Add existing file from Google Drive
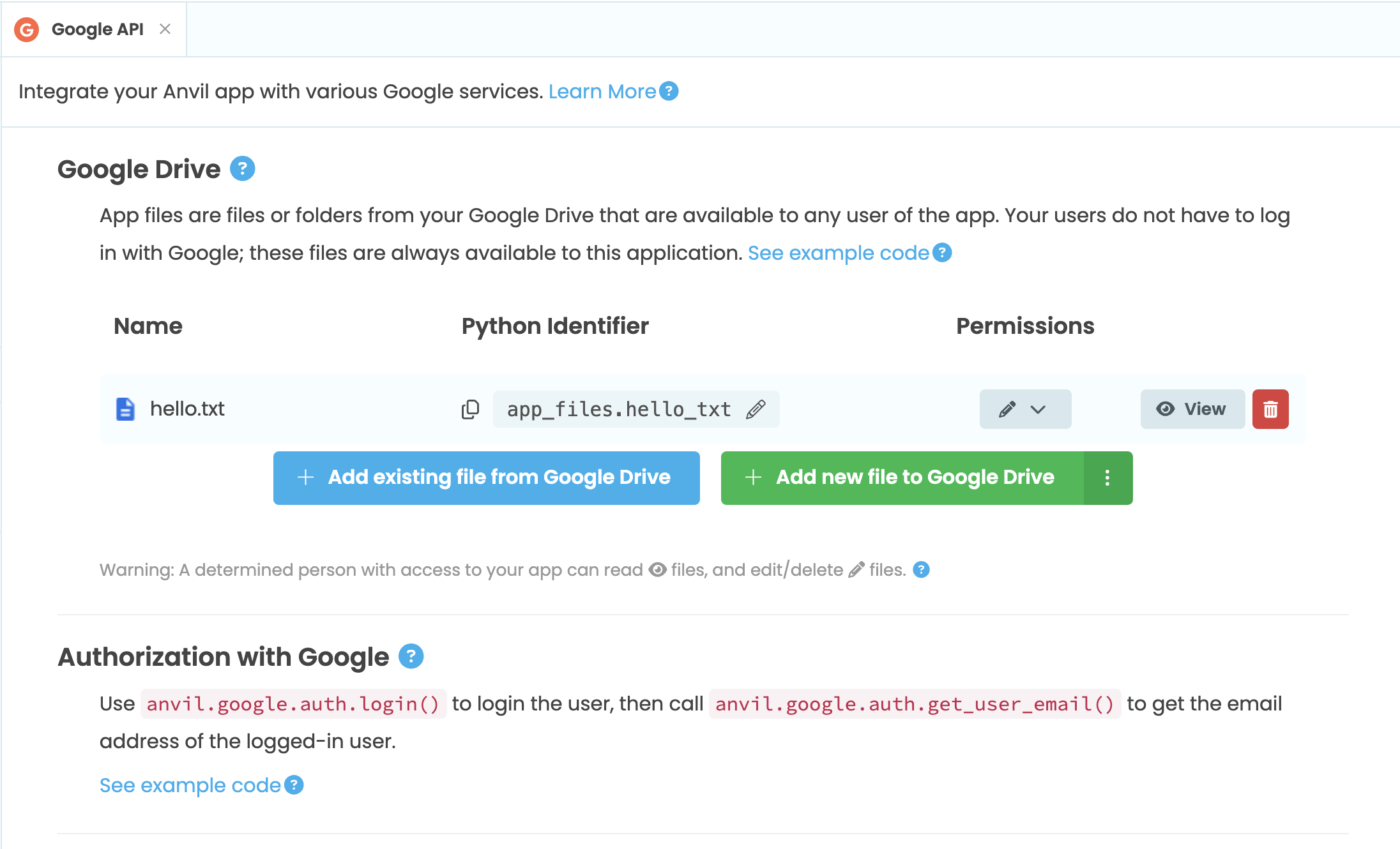1400x849 pixels. [486, 477]
